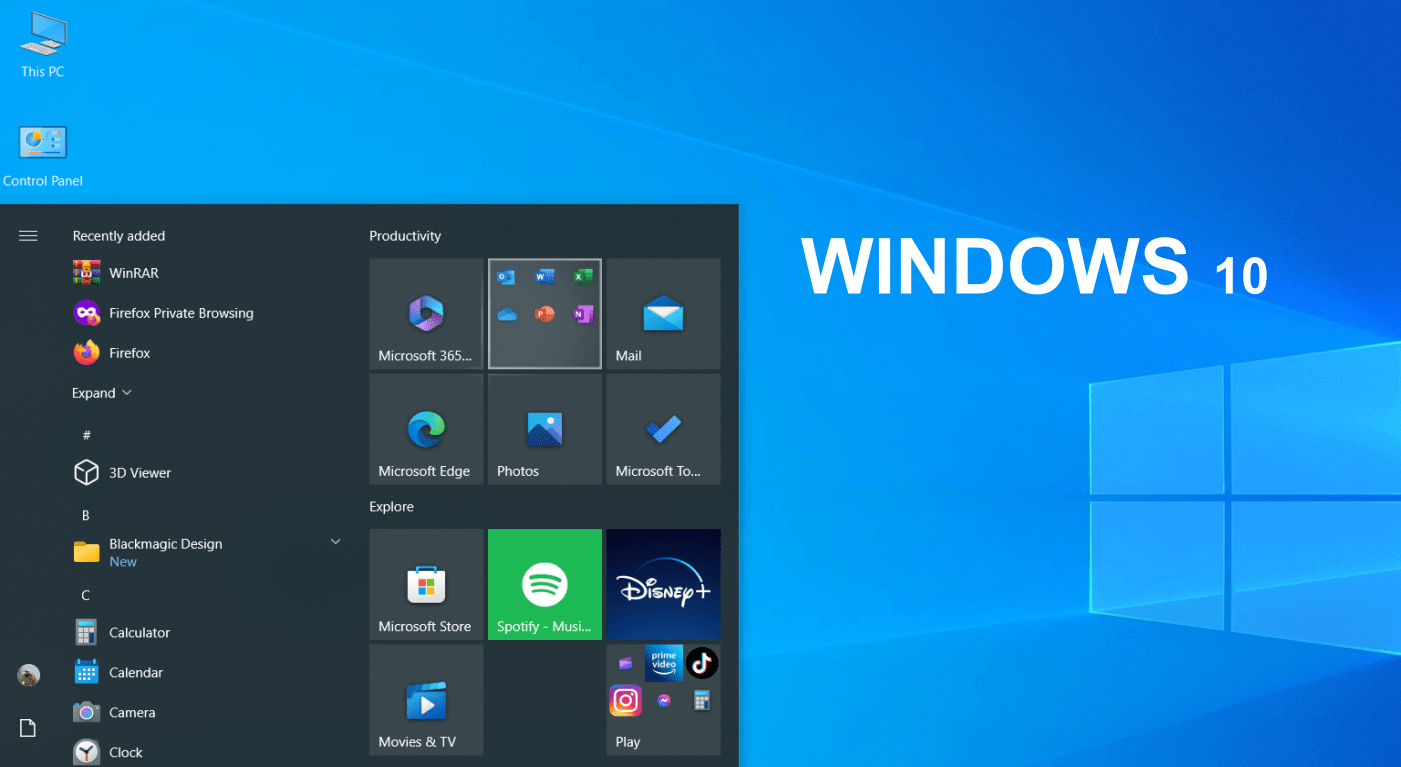
Task: Open the Photos tile
Action: click(x=545, y=430)
